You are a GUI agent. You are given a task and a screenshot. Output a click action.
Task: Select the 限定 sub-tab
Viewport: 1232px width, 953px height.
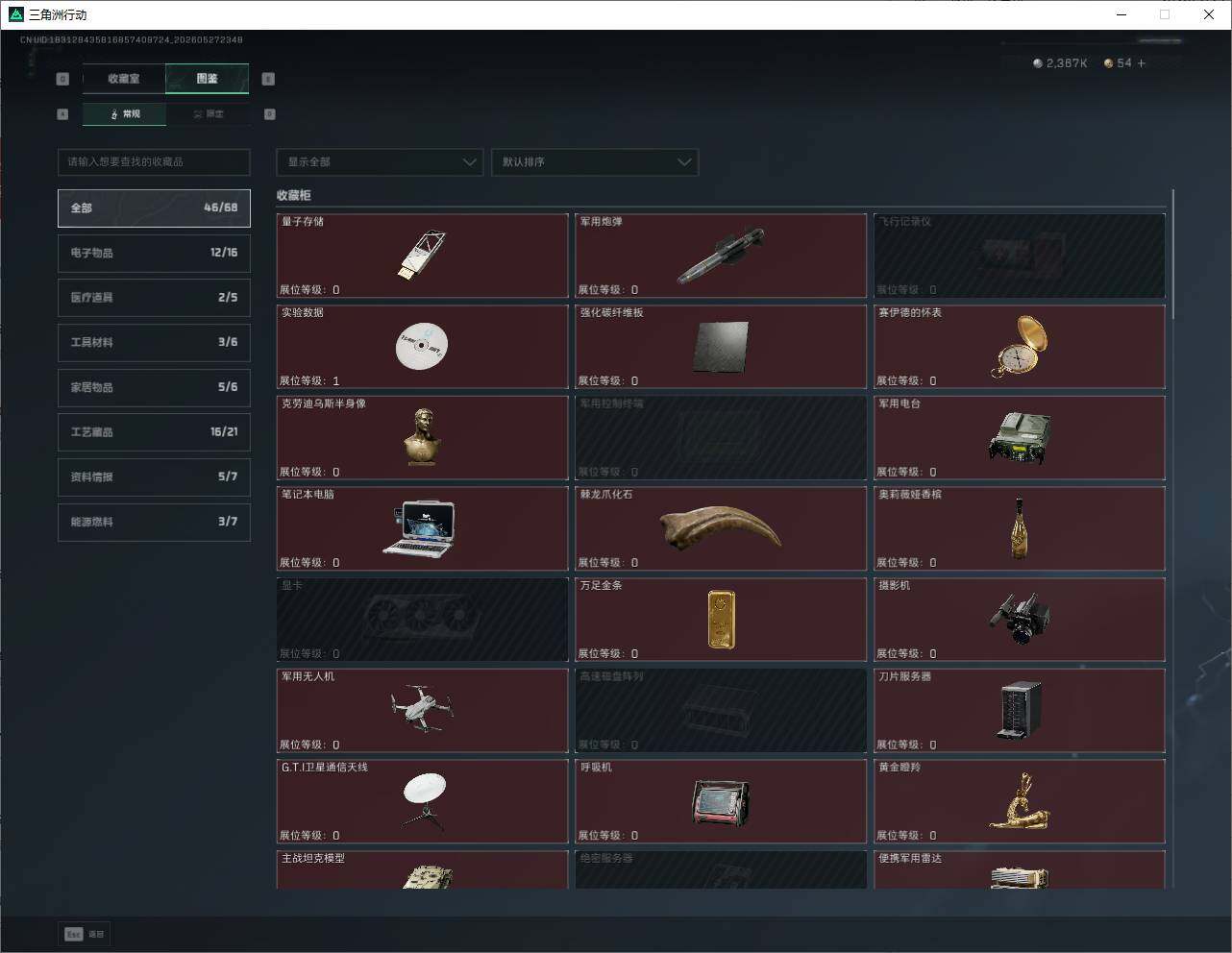click(209, 114)
